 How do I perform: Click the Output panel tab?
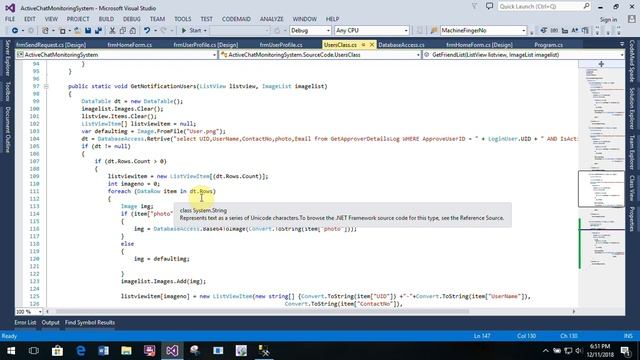coord(51,322)
